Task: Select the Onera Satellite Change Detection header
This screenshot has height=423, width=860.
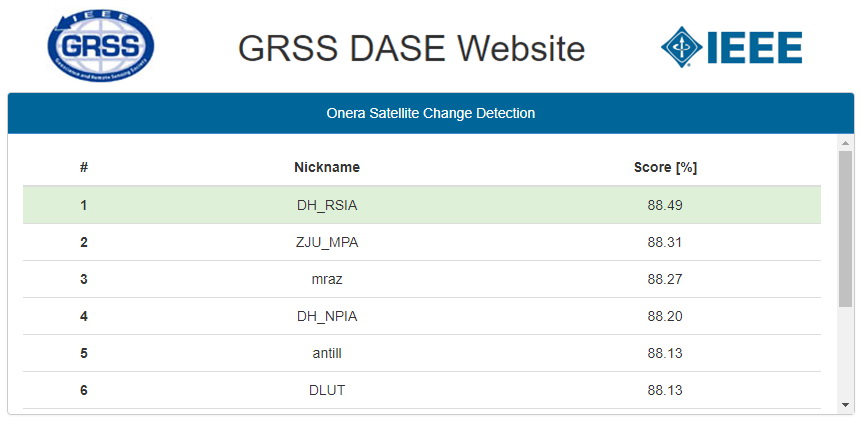Action: point(430,113)
